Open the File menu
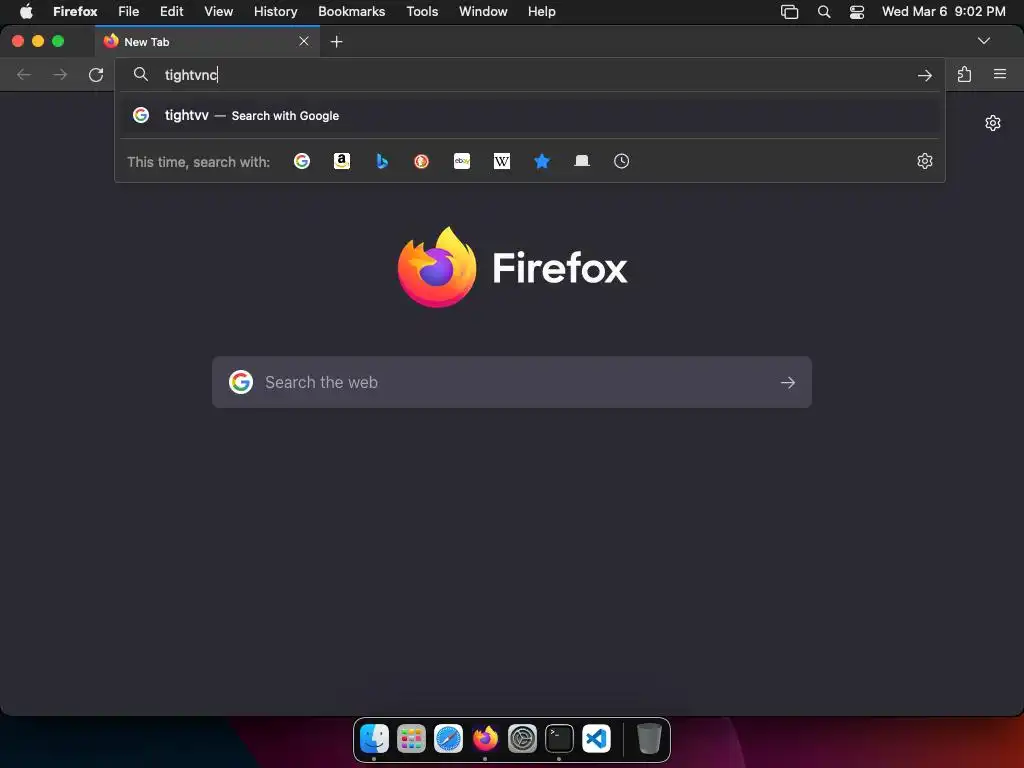The image size is (1024, 768). pyautogui.click(x=129, y=12)
